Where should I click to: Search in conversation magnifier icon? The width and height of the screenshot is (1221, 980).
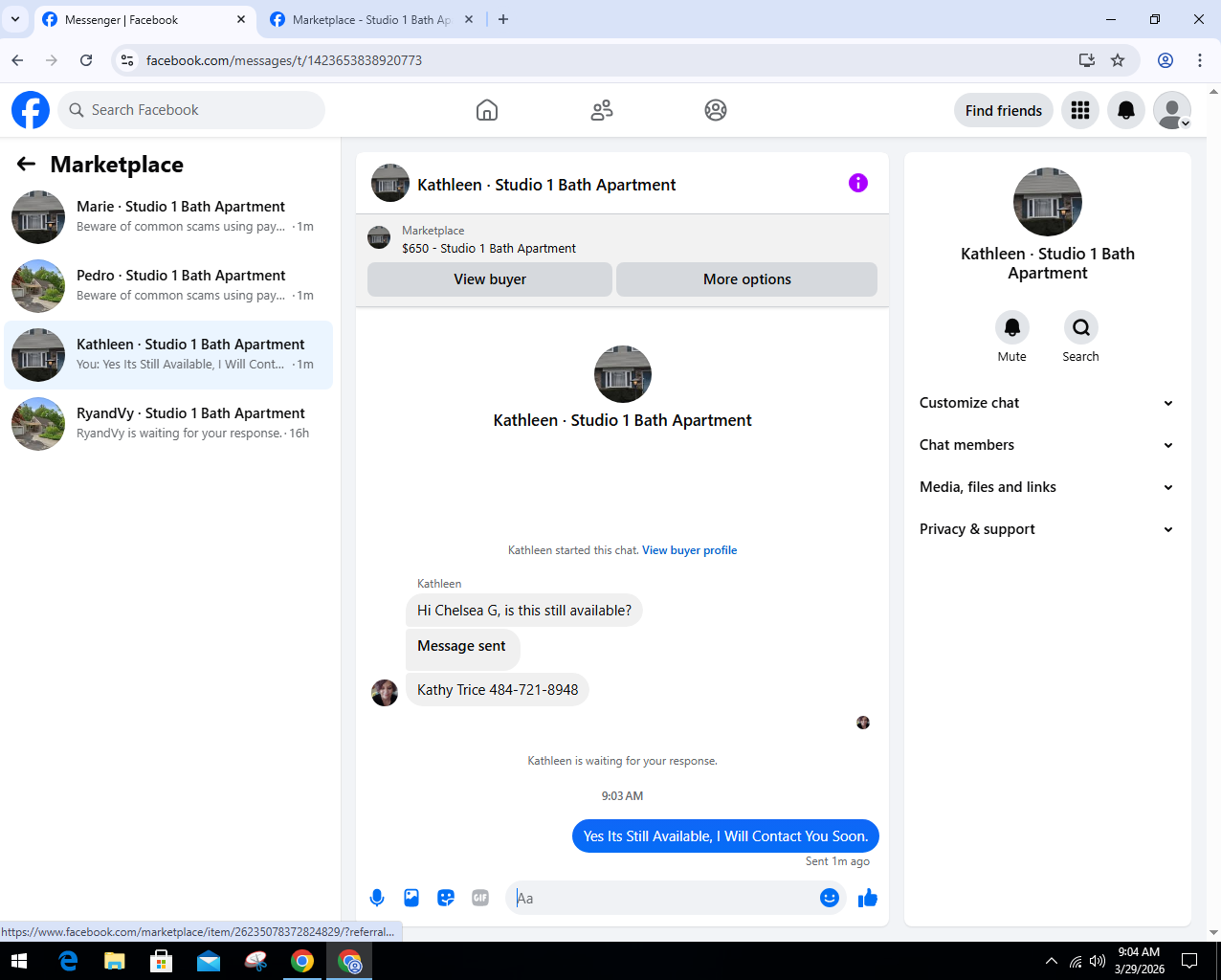coord(1081,327)
